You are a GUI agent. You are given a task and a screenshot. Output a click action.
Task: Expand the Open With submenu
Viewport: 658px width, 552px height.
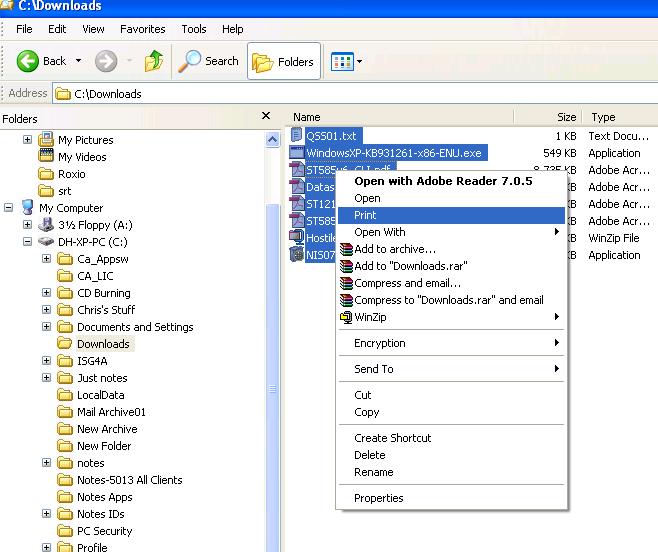click(452, 232)
